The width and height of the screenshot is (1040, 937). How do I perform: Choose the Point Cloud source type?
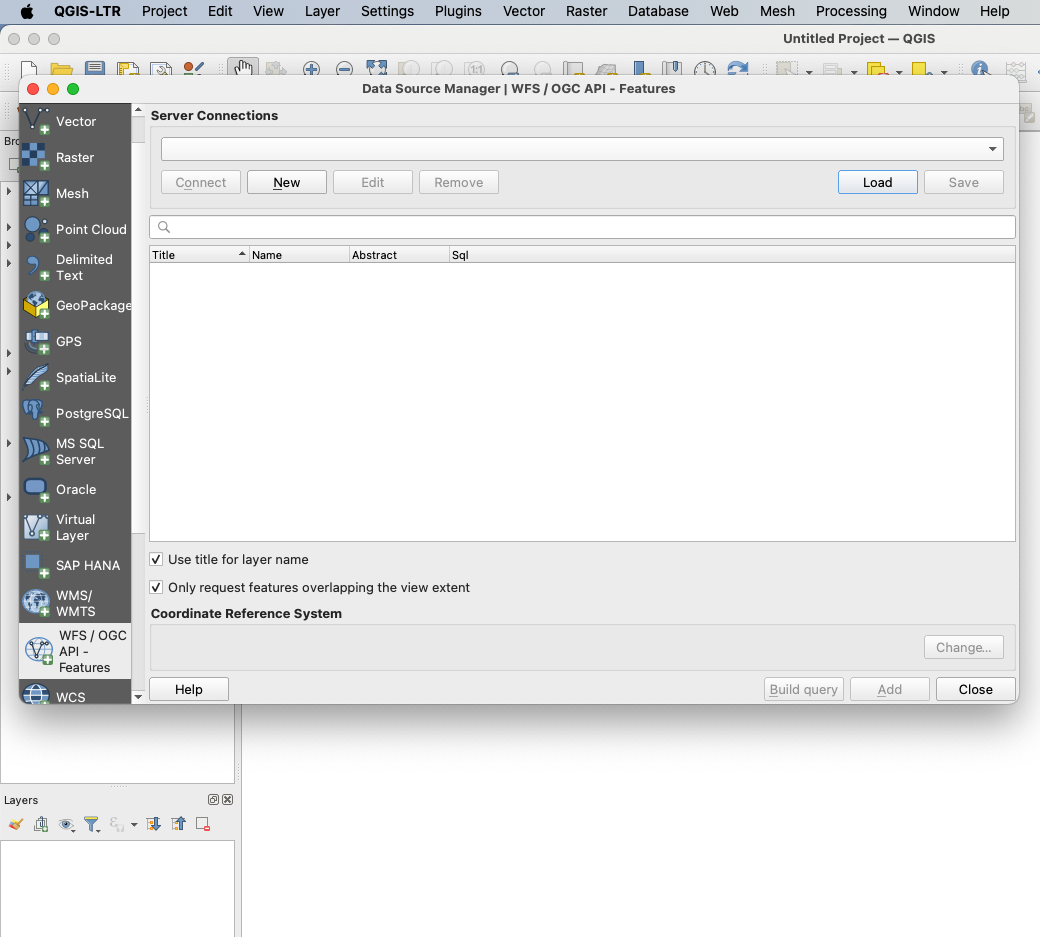[x=76, y=229]
